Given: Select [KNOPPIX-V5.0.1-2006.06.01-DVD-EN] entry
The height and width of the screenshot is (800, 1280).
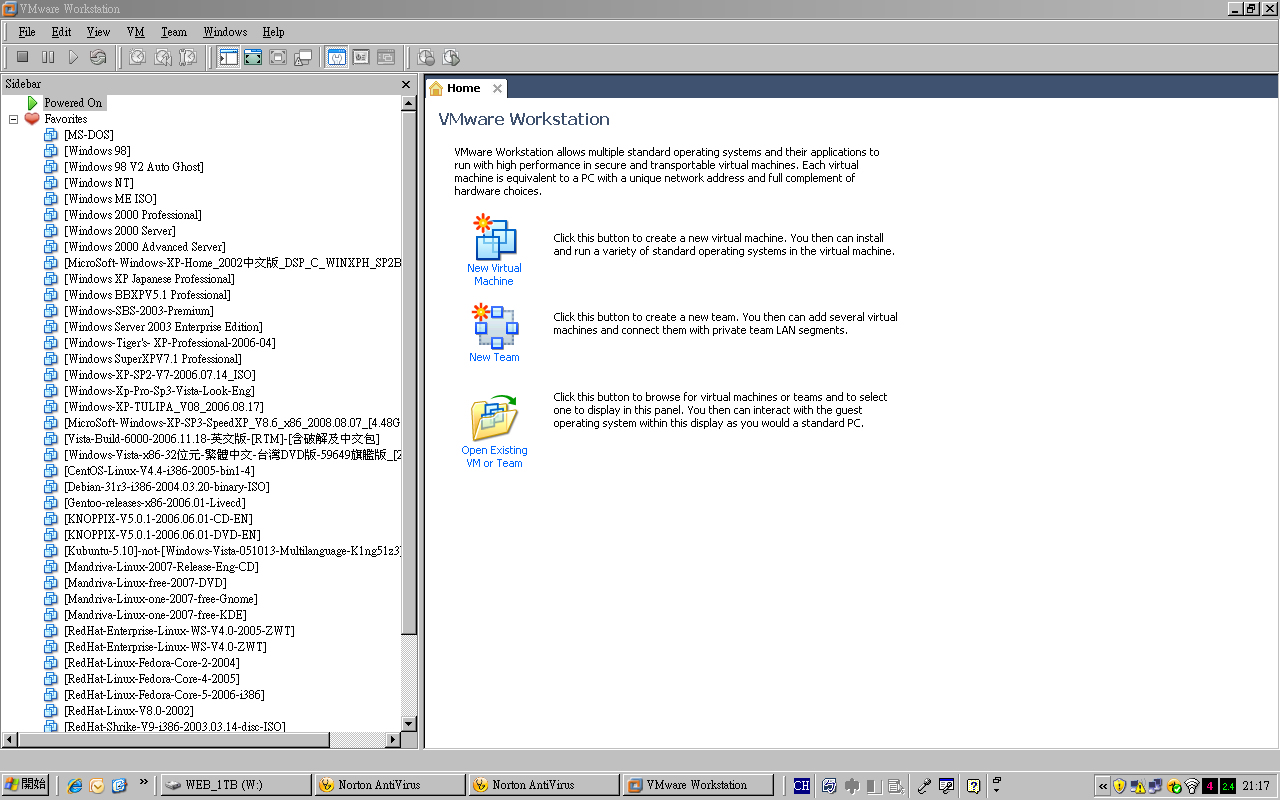Looking at the screenshot, I should coord(161,534).
